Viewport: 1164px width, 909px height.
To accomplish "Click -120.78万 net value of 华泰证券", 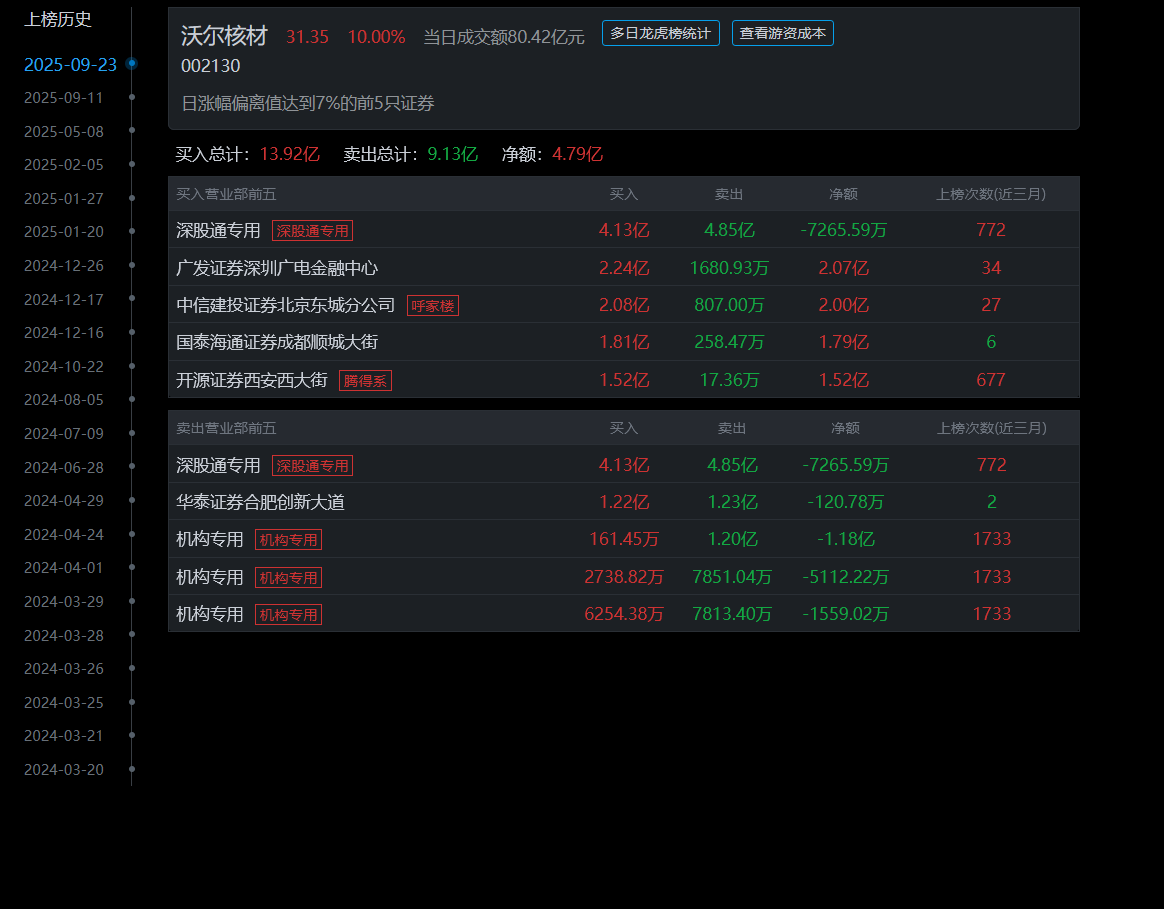I will tap(846, 502).
